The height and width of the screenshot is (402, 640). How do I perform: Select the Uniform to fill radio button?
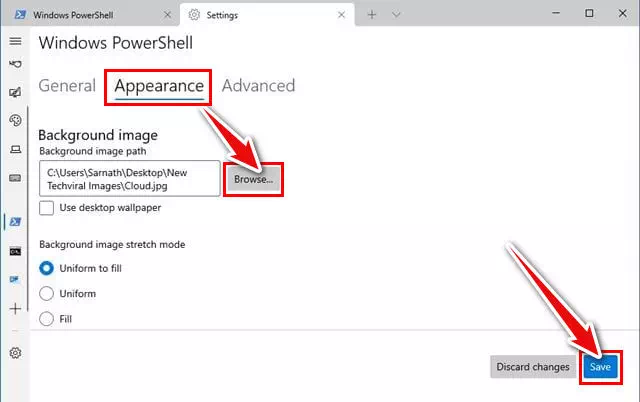[47, 268]
